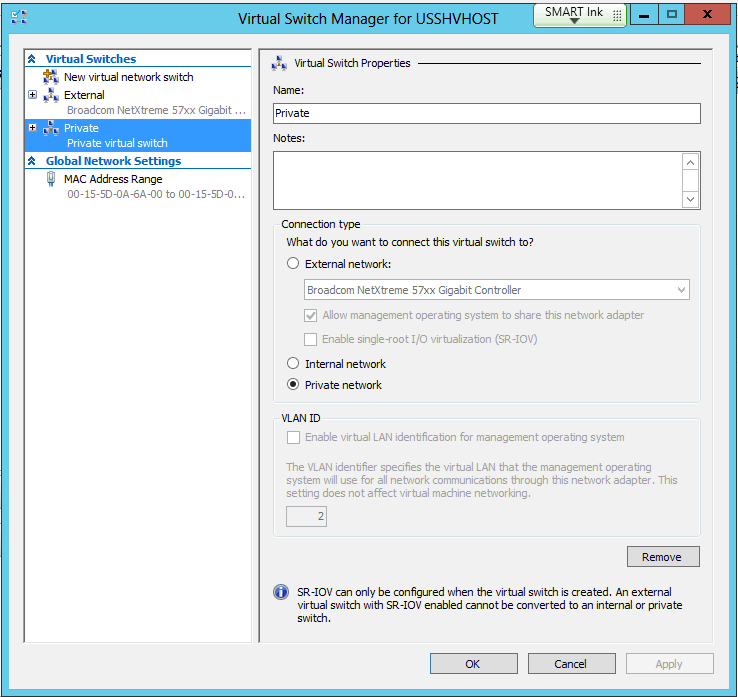
Task: Click the Apply button
Action: click(x=669, y=664)
